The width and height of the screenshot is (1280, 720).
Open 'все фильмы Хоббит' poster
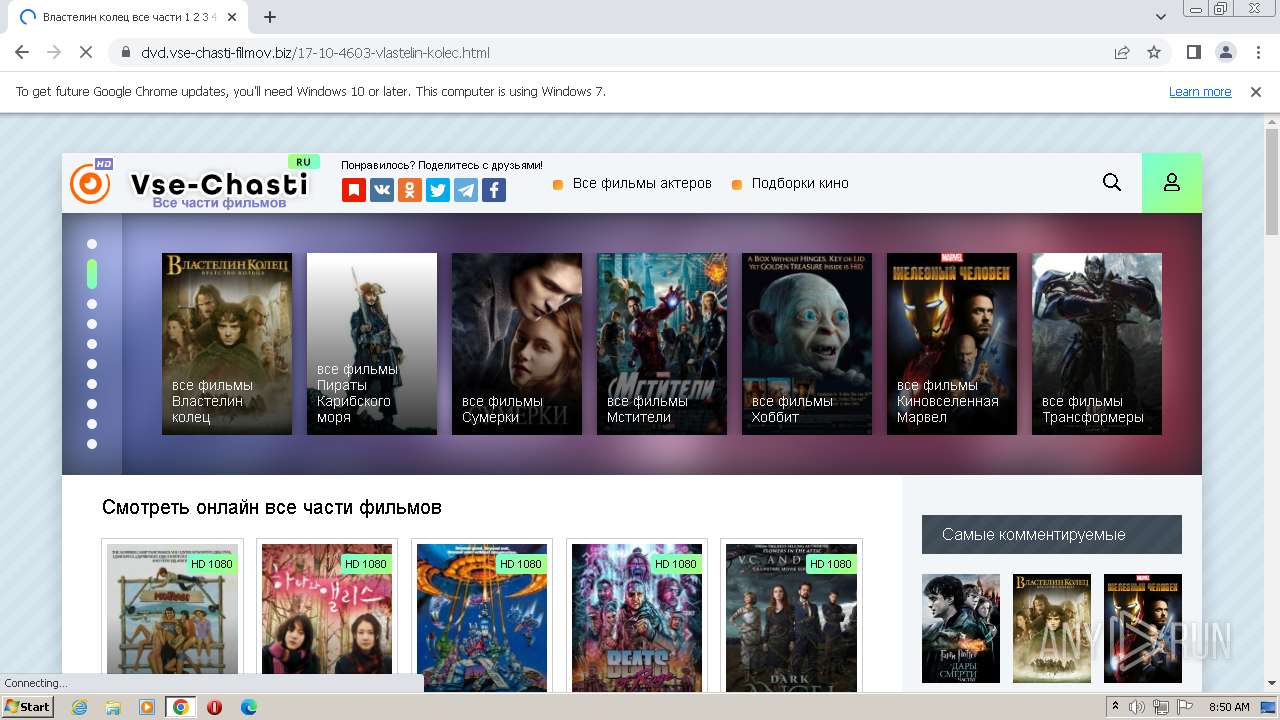pyautogui.click(x=807, y=344)
